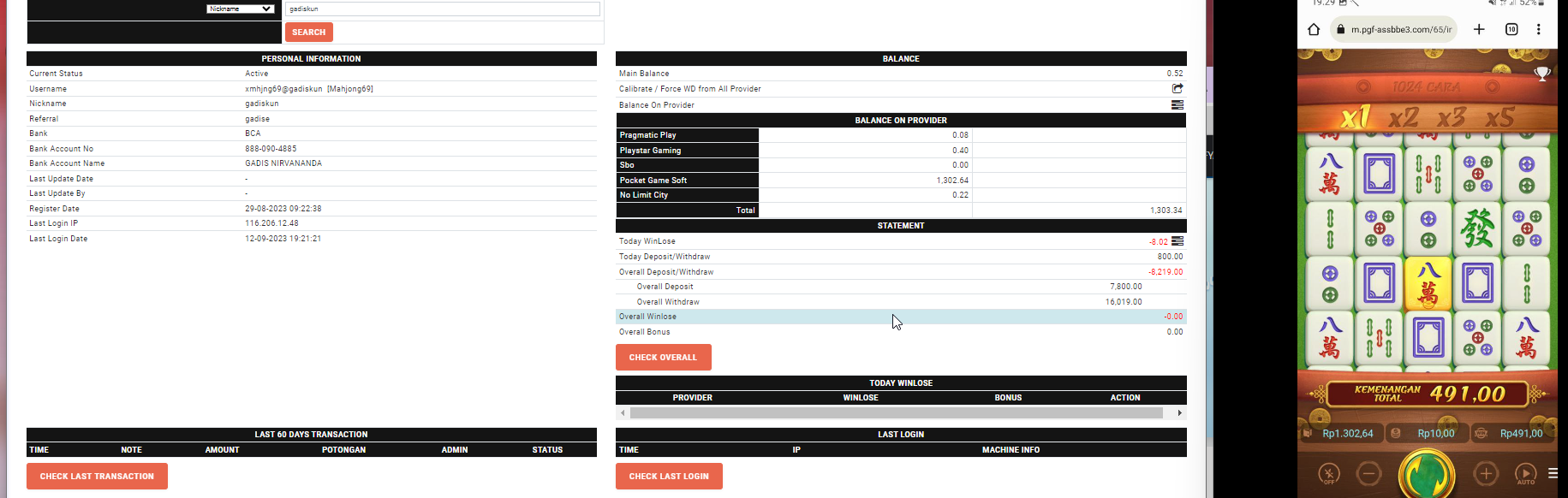Click the Today Winlose horizontal scrollbar track
The image size is (1568, 498).
(896, 412)
